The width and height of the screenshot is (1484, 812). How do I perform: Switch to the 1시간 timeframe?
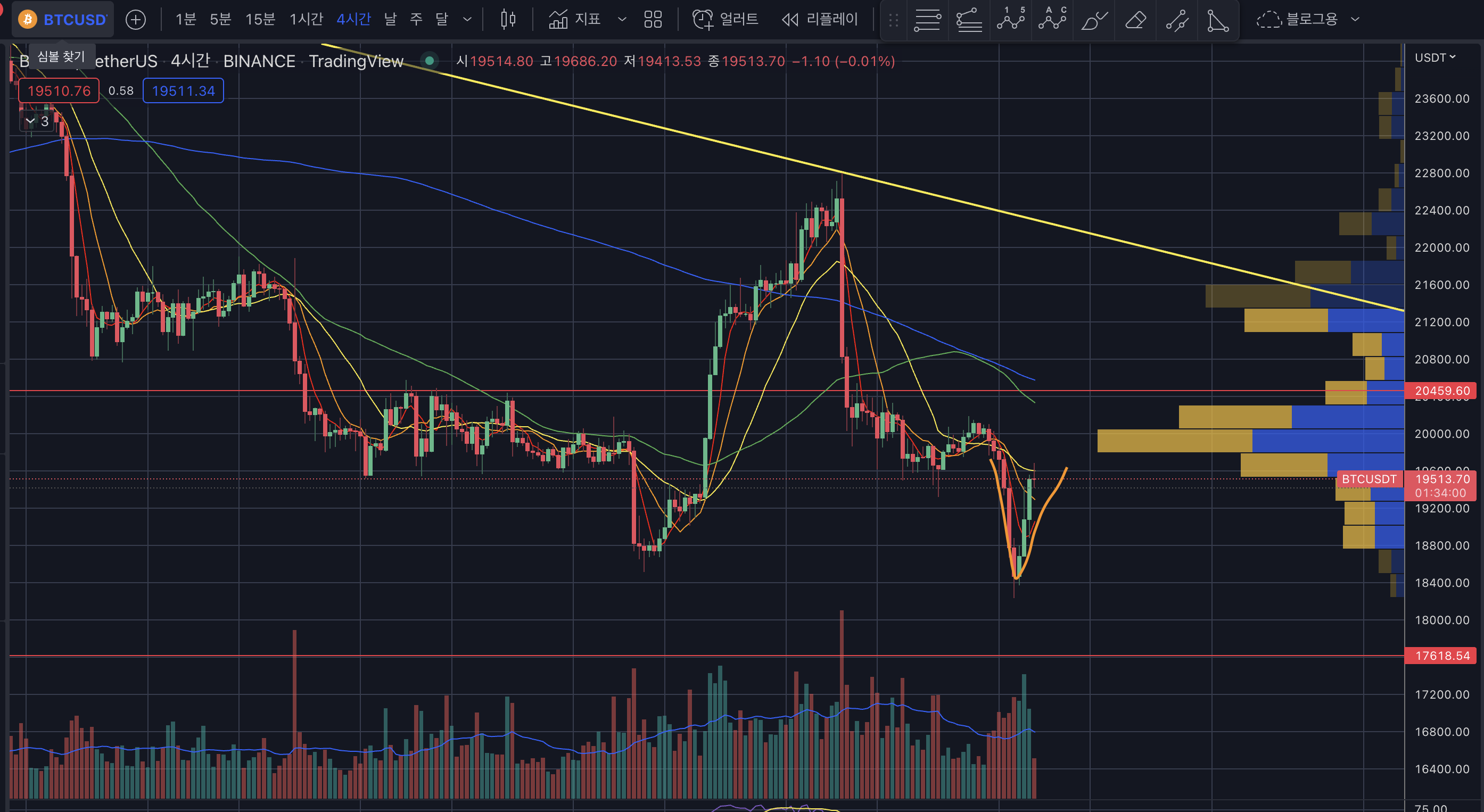306,20
